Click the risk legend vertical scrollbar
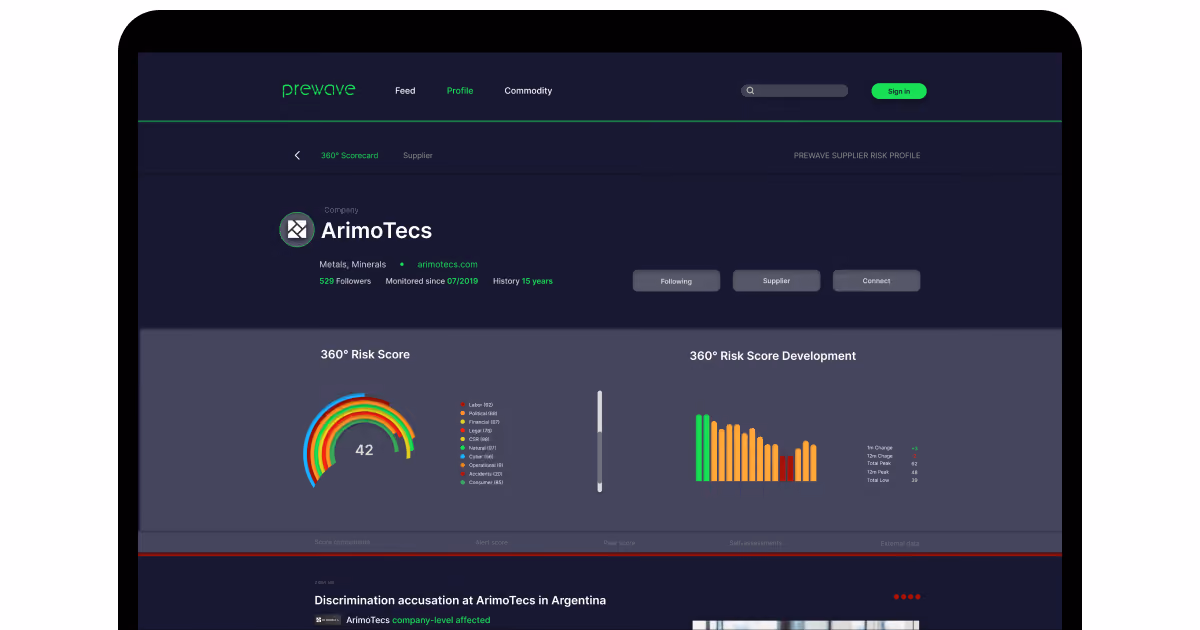Image resolution: width=1200 pixels, height=630 pixels. [600, 441]
